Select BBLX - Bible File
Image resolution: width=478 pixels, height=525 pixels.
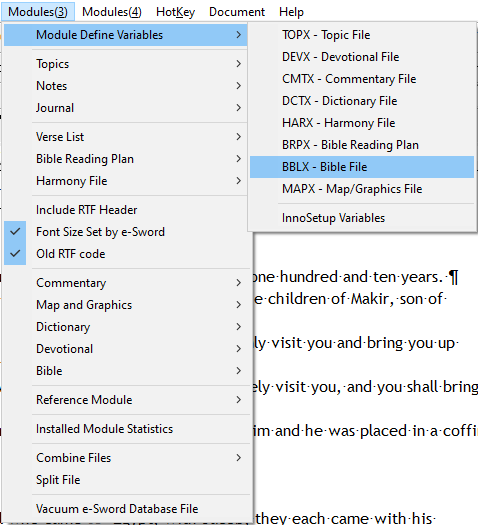(x=362, y=167)
